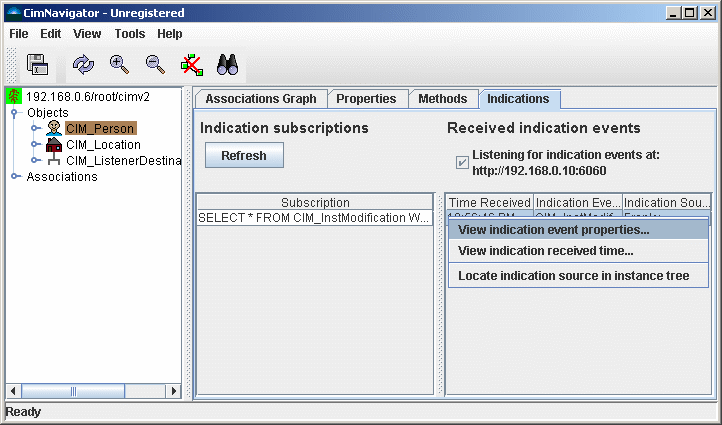The height and width of the screenshot is (425, 722).
Task: Click the CIM_Location house icon
Action: (x=54, y=145)
